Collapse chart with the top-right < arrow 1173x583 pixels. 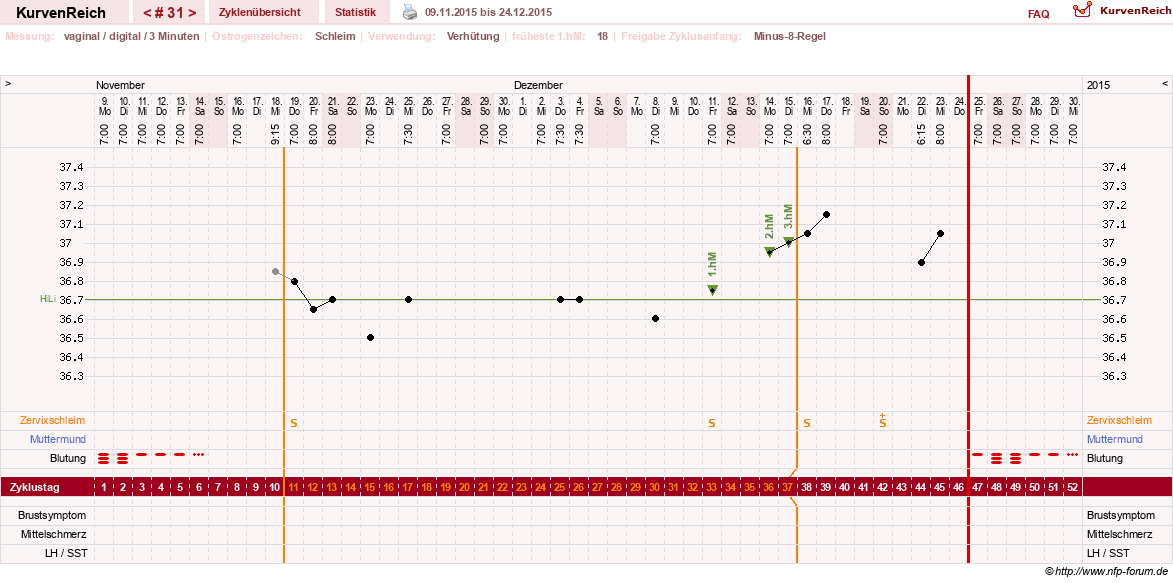pyautogui.click(x=1165, y=84)
